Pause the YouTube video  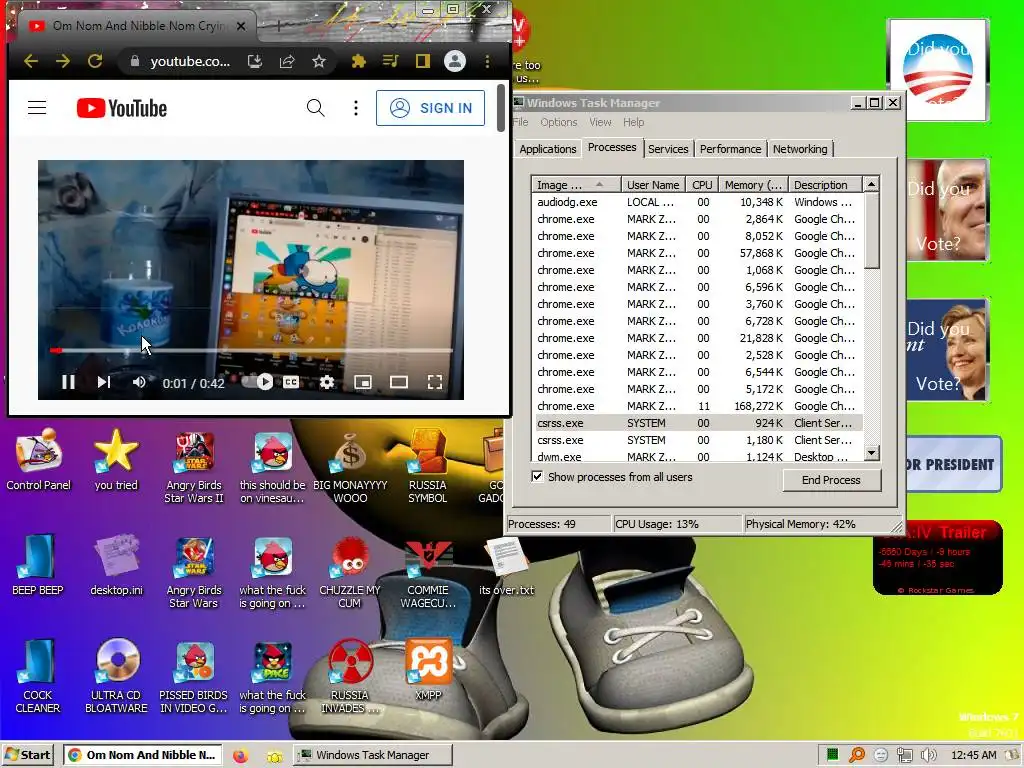68,382
